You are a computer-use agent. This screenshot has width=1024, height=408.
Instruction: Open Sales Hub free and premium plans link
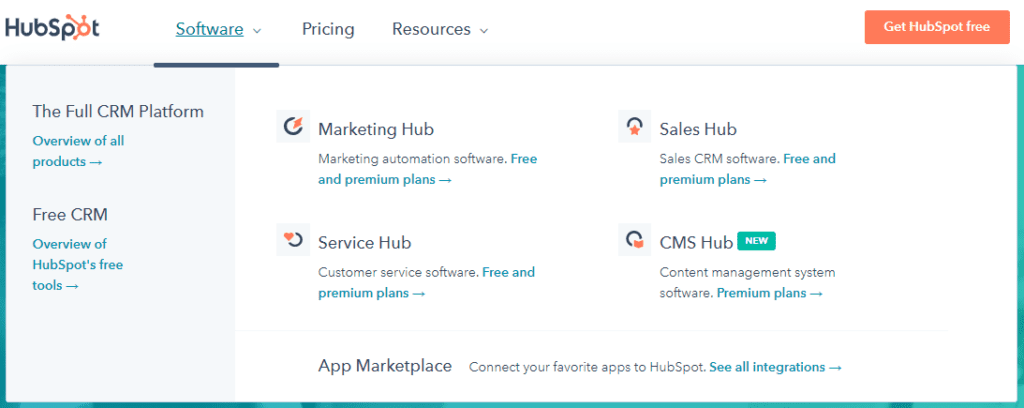click(748, 169)
